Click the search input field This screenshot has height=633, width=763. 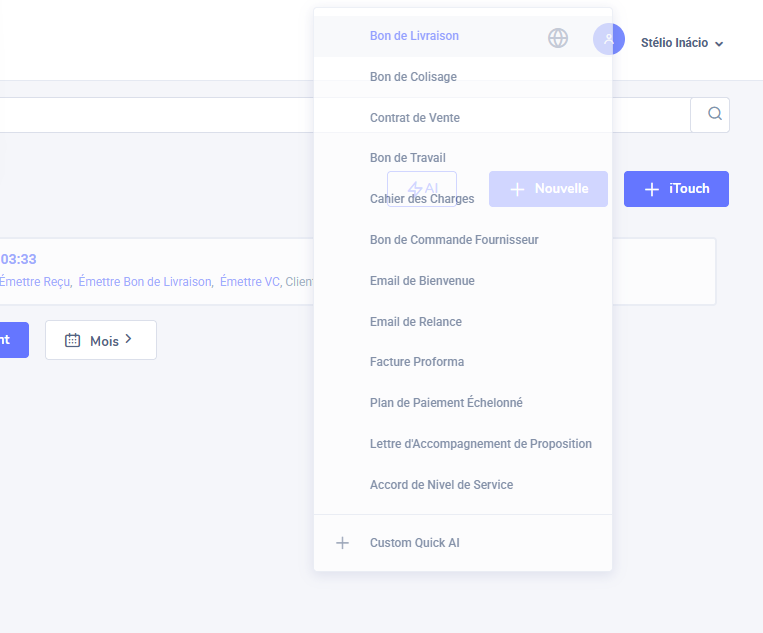345,115
